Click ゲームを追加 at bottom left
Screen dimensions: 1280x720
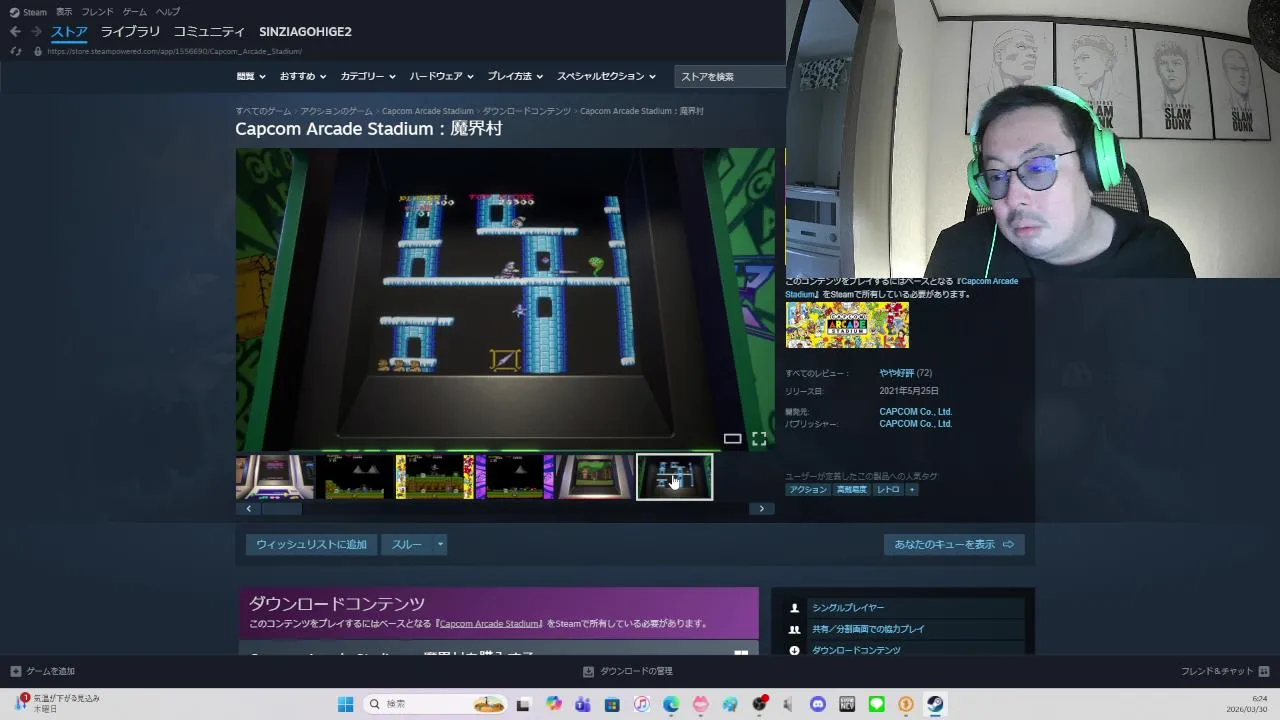pos(42,671)
